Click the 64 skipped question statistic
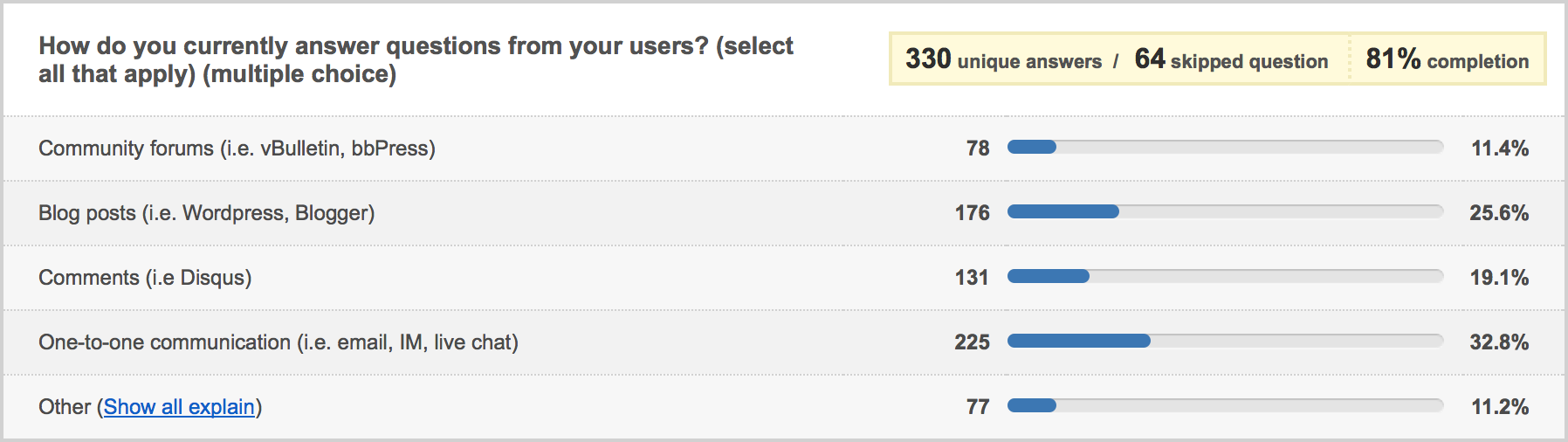 click(x=1231, y=59)
